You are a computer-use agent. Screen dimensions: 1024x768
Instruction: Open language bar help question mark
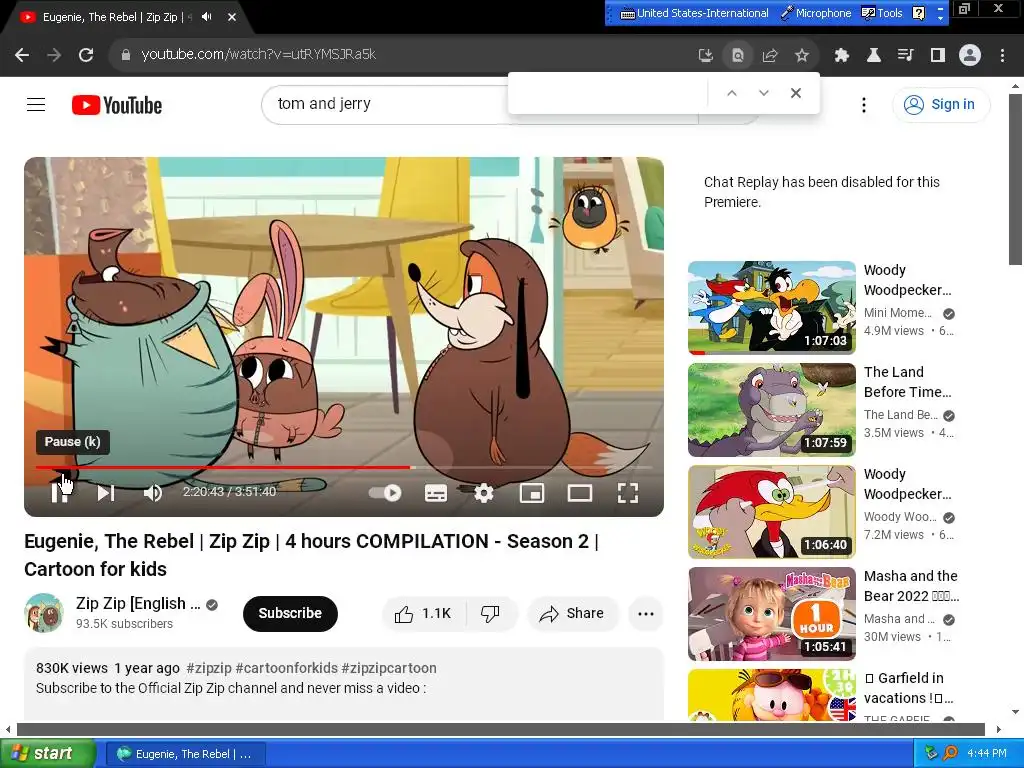point(918,13)
